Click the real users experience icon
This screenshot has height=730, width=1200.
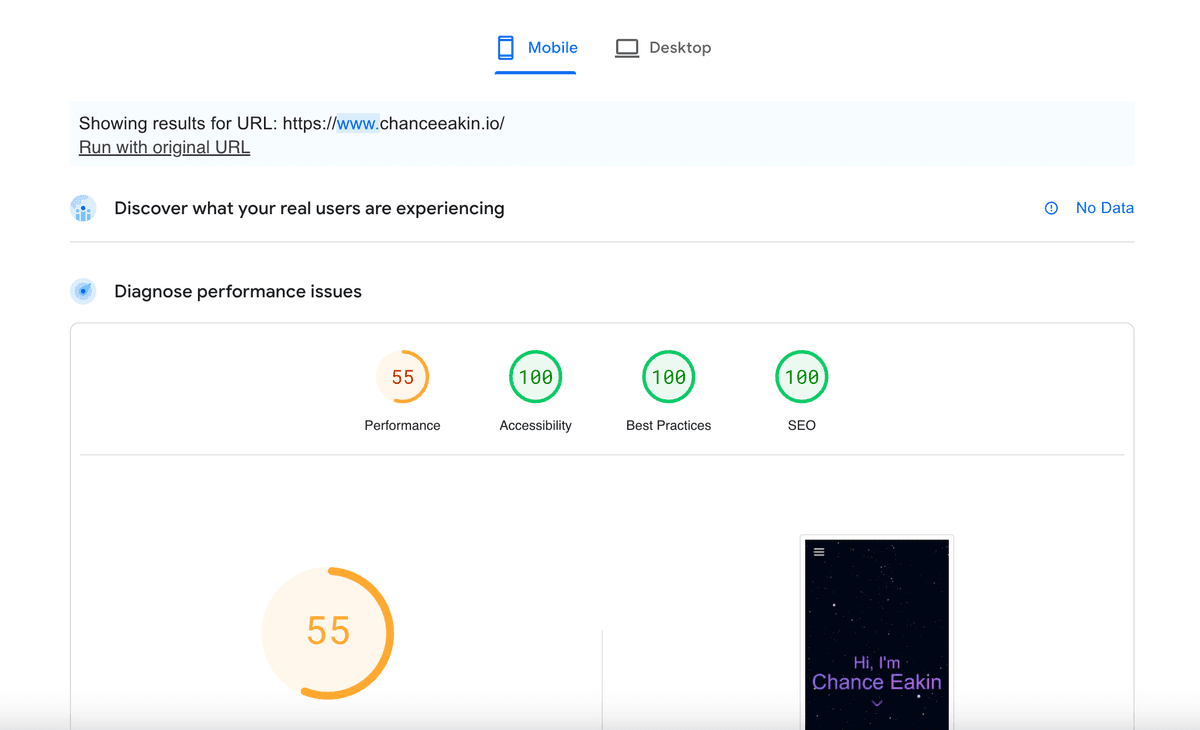(83, 208)
